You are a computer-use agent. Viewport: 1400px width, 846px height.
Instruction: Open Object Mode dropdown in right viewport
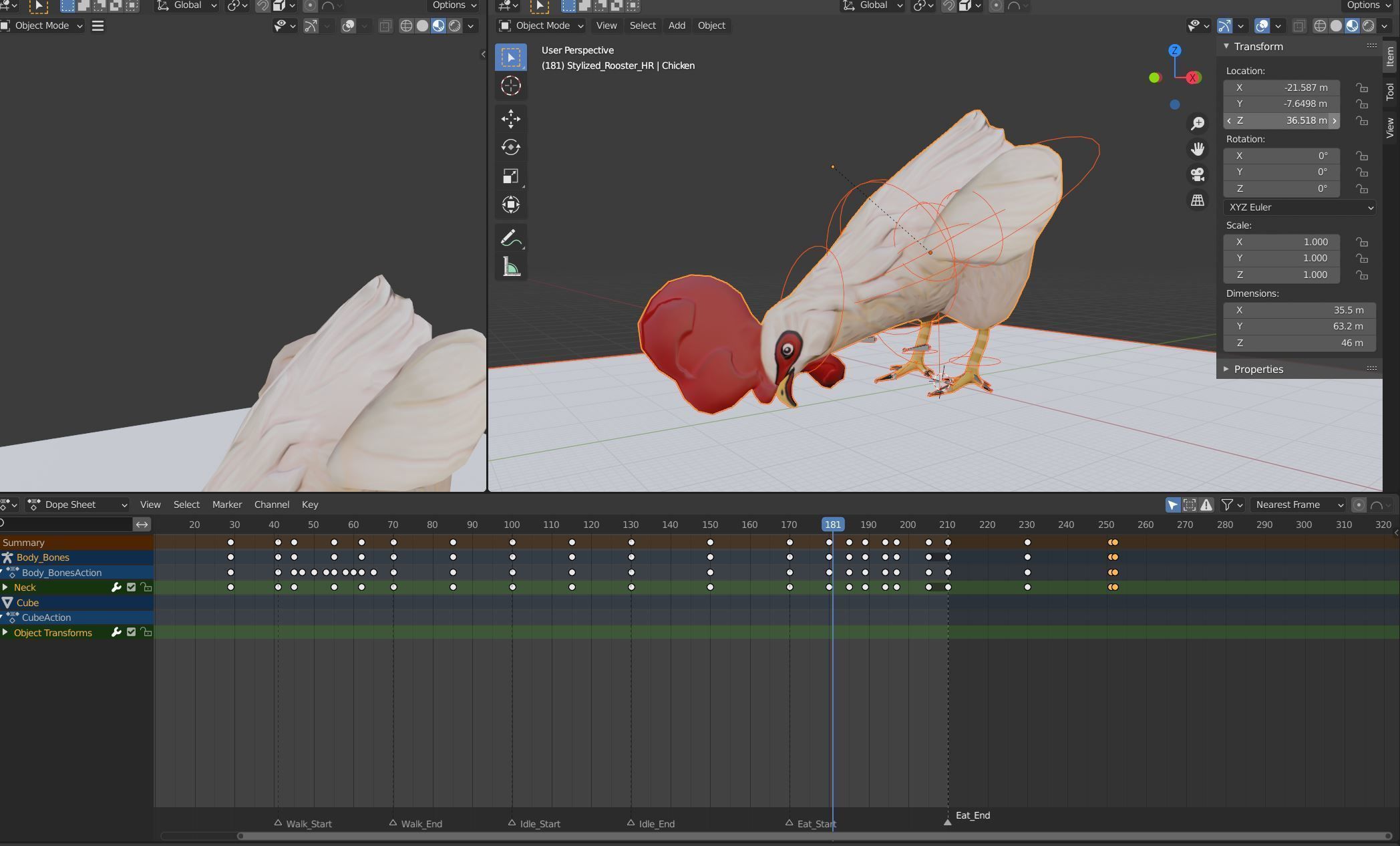tap(541, 25)
